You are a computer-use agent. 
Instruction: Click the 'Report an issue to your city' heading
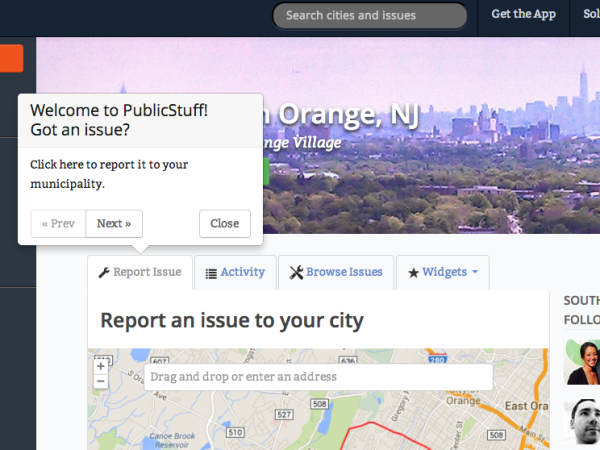tap(232, 321)
